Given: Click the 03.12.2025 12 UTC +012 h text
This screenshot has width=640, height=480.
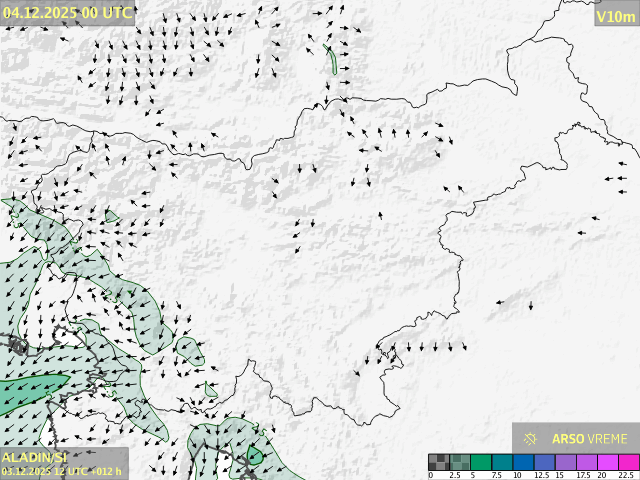Looking at the screenshot, I should coord(62,471).
